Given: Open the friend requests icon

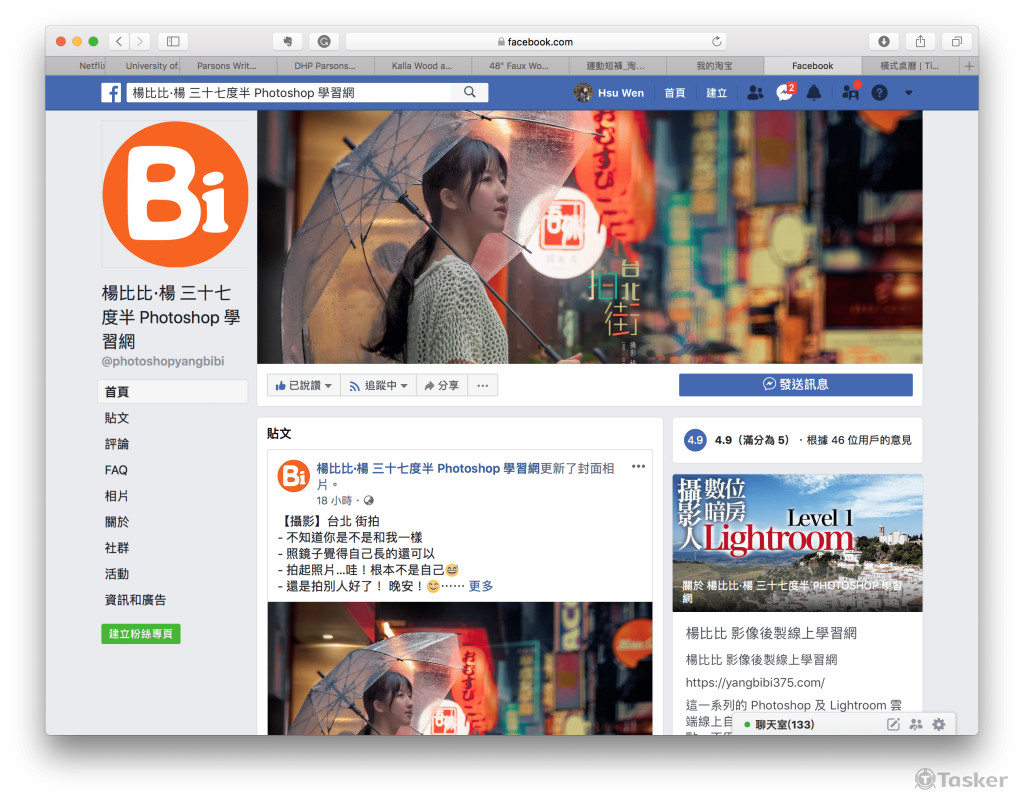Looking at the screenshot, I should 755,93.
